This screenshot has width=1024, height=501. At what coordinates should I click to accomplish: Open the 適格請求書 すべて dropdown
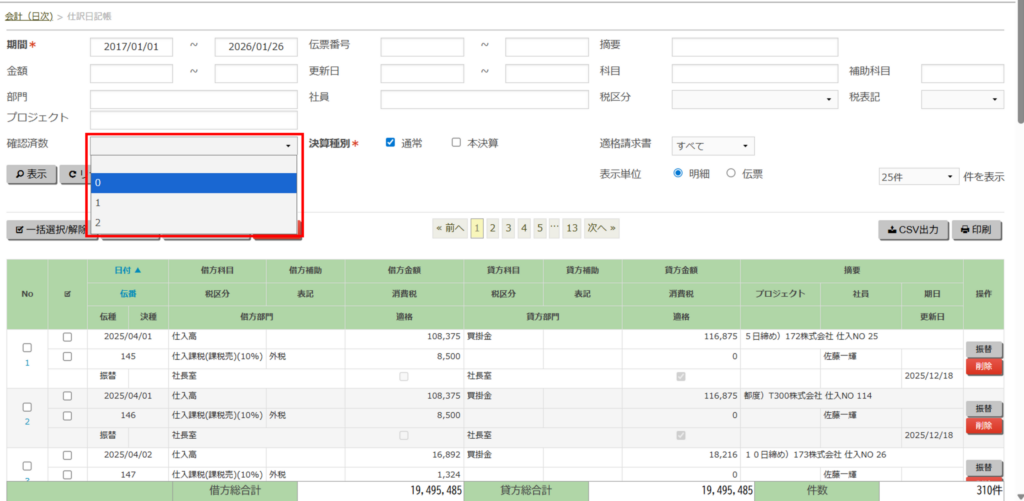point(712,146)
